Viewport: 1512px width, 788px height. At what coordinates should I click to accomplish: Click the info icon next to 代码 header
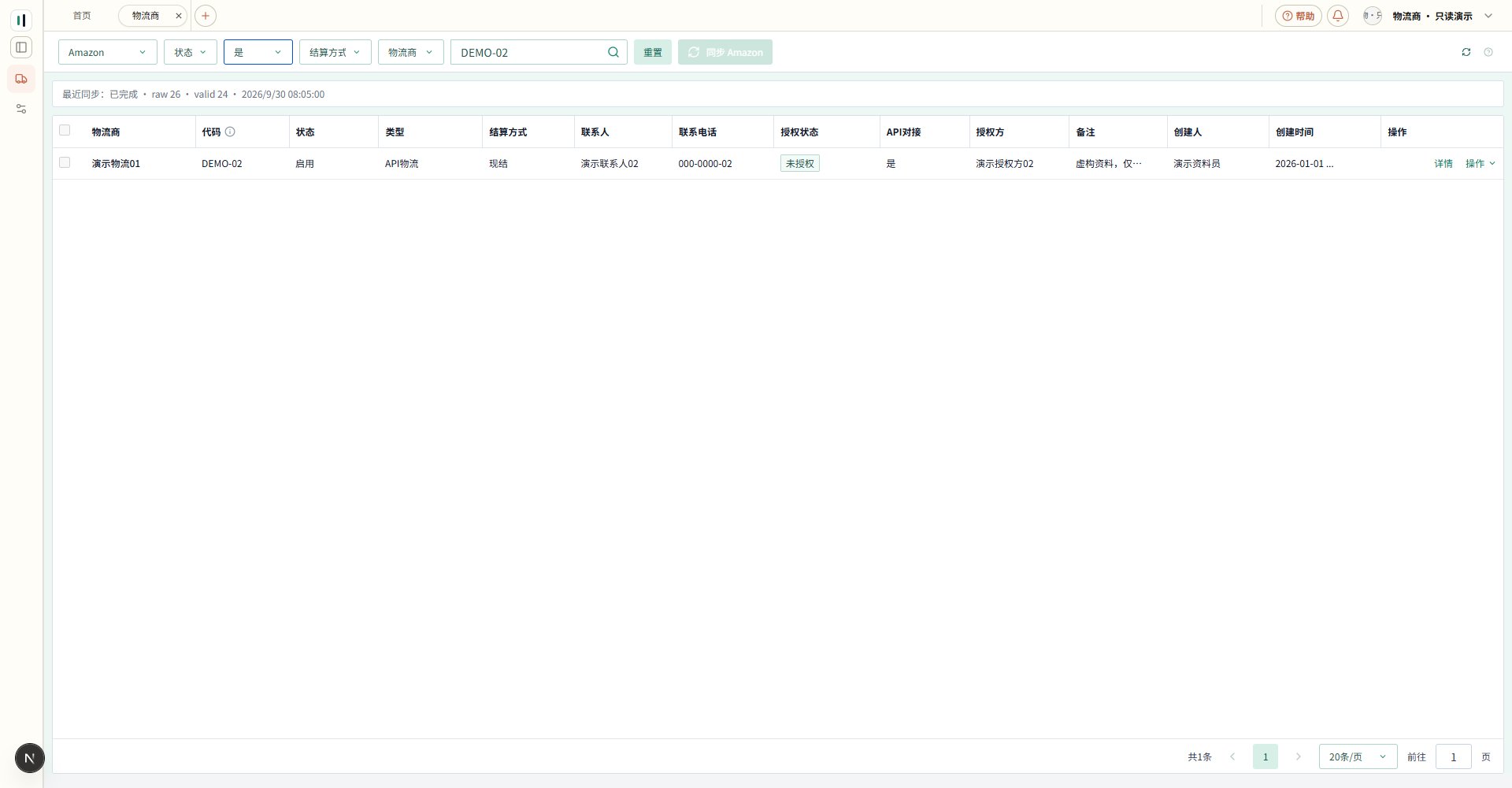coord(230,132)
